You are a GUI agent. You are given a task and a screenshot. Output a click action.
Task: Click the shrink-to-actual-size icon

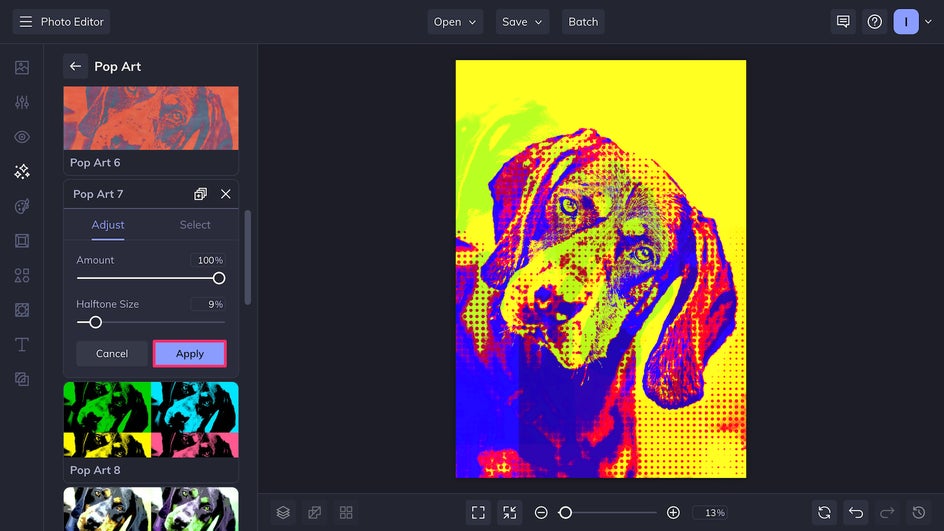tap(509, 512)
